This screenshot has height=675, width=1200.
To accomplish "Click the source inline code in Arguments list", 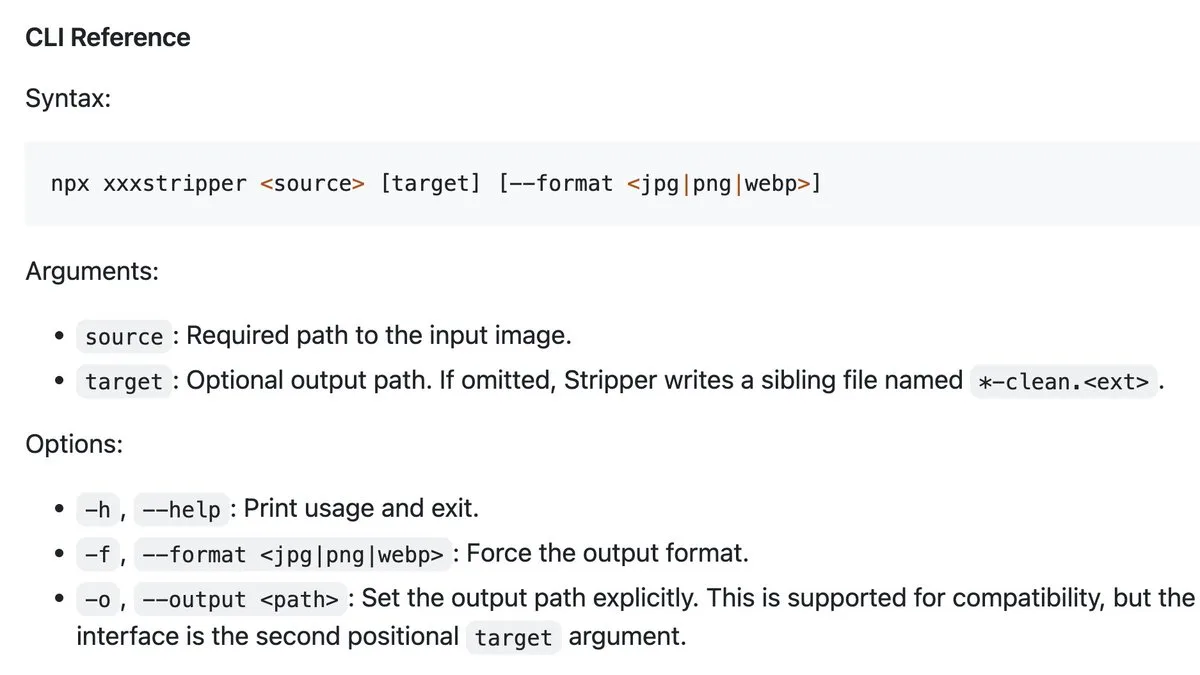I will pyautogui.click(x=124, y=337).
